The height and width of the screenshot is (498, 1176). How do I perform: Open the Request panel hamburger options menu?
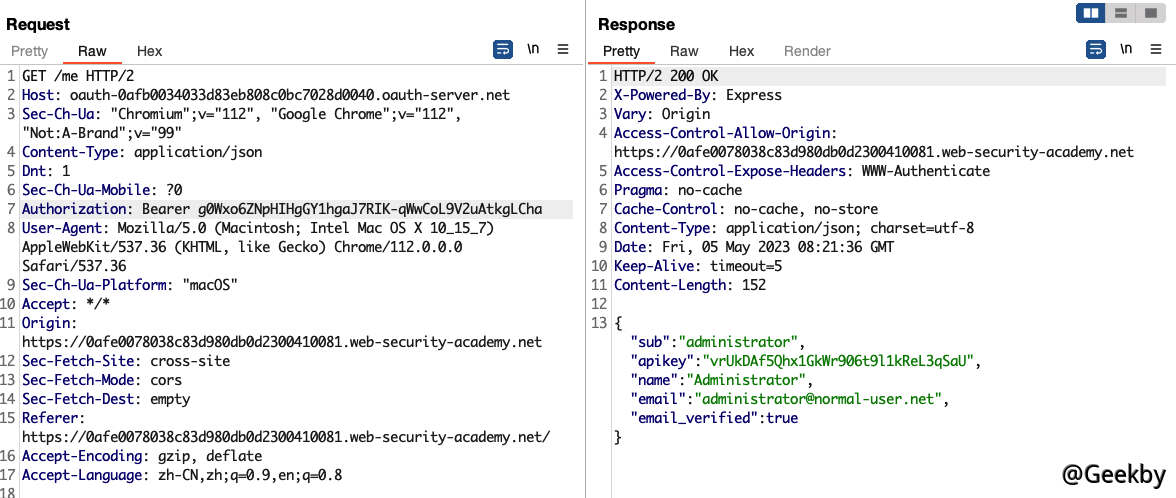pos(563,49)
